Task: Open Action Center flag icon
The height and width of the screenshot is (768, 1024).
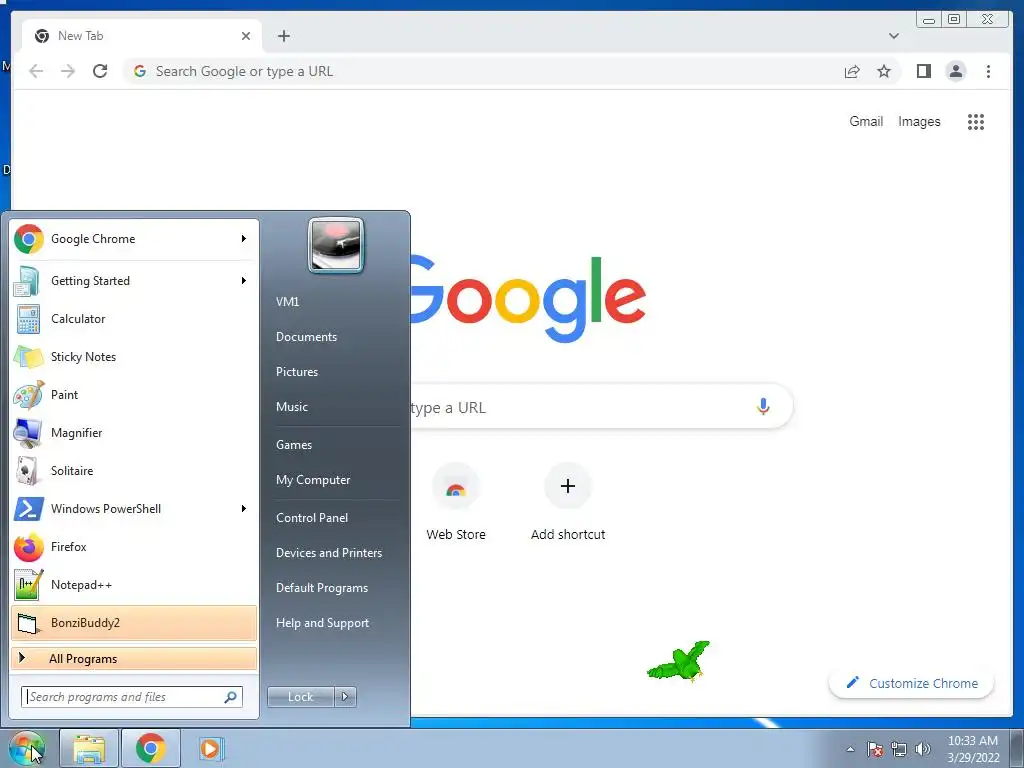Action: (875, 749)
